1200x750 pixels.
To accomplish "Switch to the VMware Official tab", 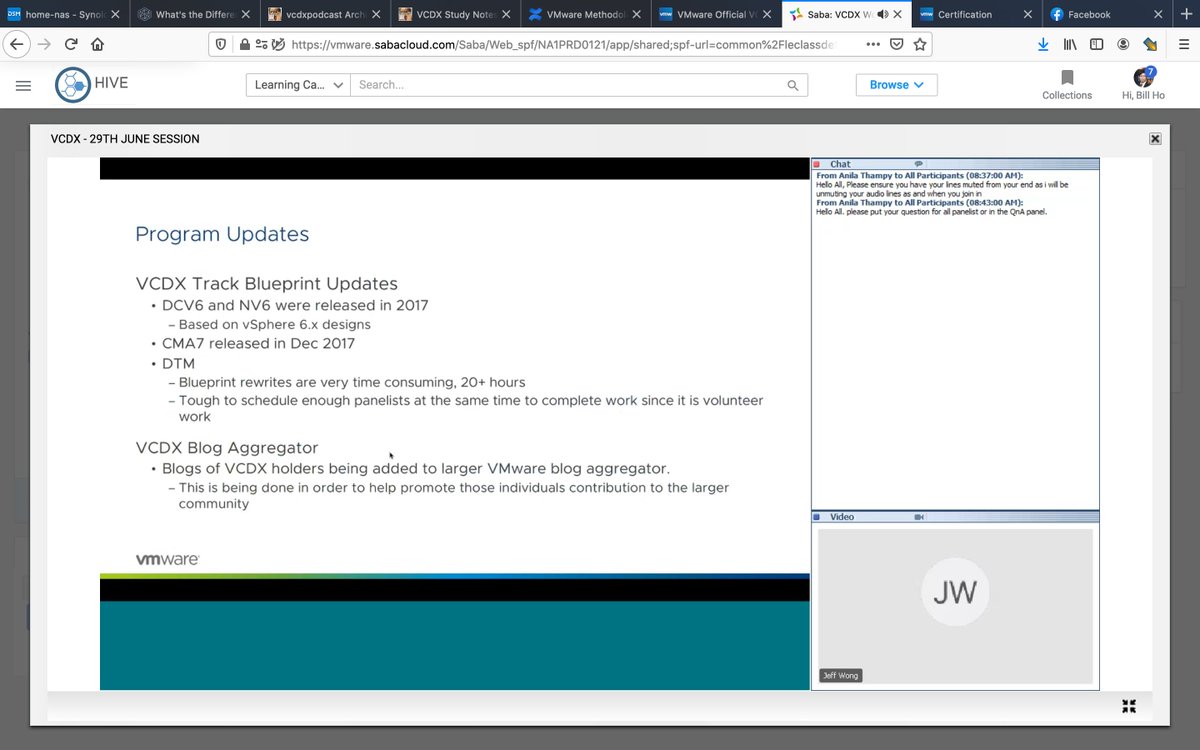I will pyautogui.click(x=715, y=14).
